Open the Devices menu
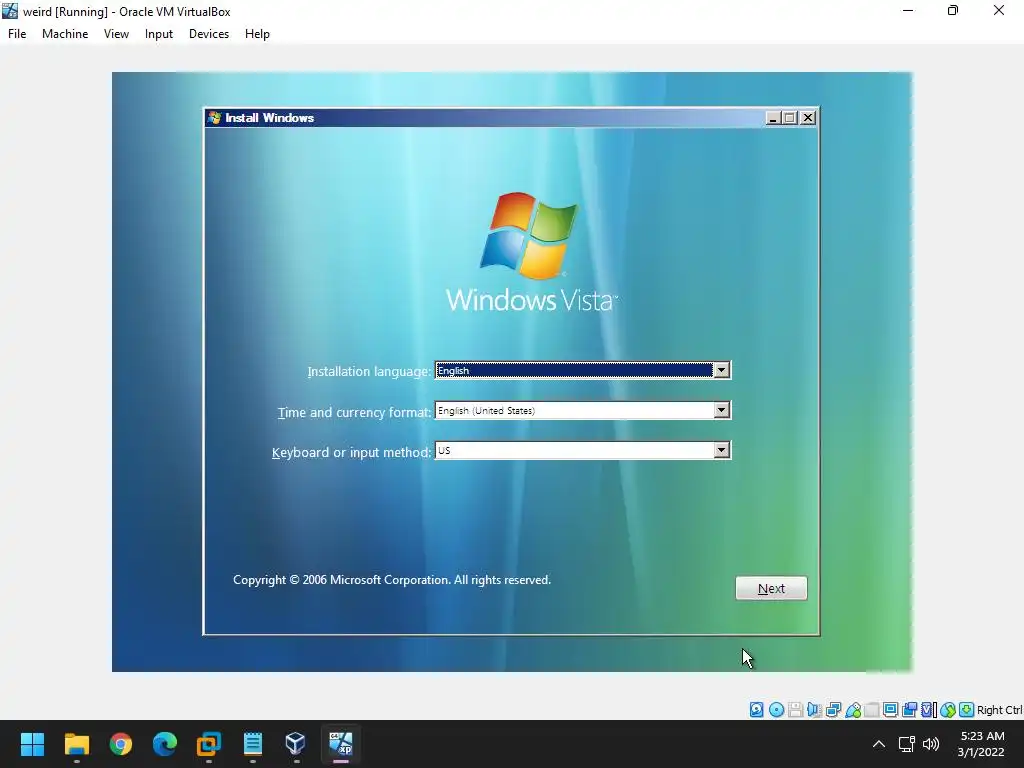The image size is (1024, 768). click(209, 34)
